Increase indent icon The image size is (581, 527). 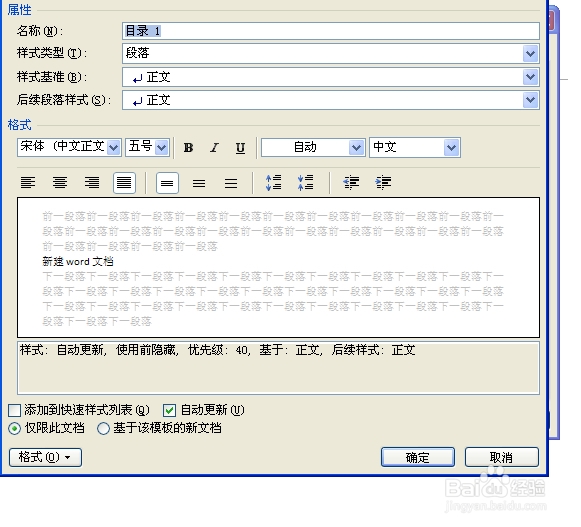pyautogui.click(x=383, y=183)
